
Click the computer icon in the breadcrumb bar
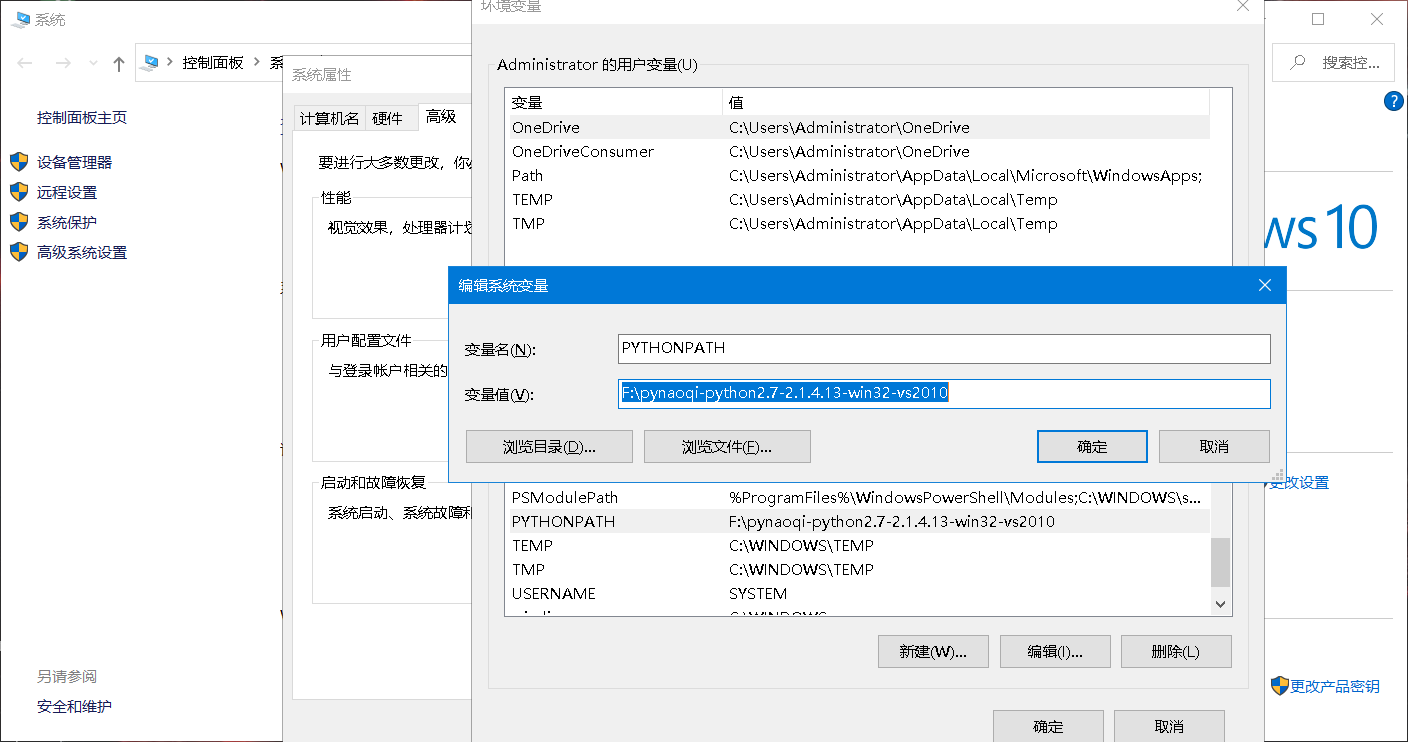point(151,62)
